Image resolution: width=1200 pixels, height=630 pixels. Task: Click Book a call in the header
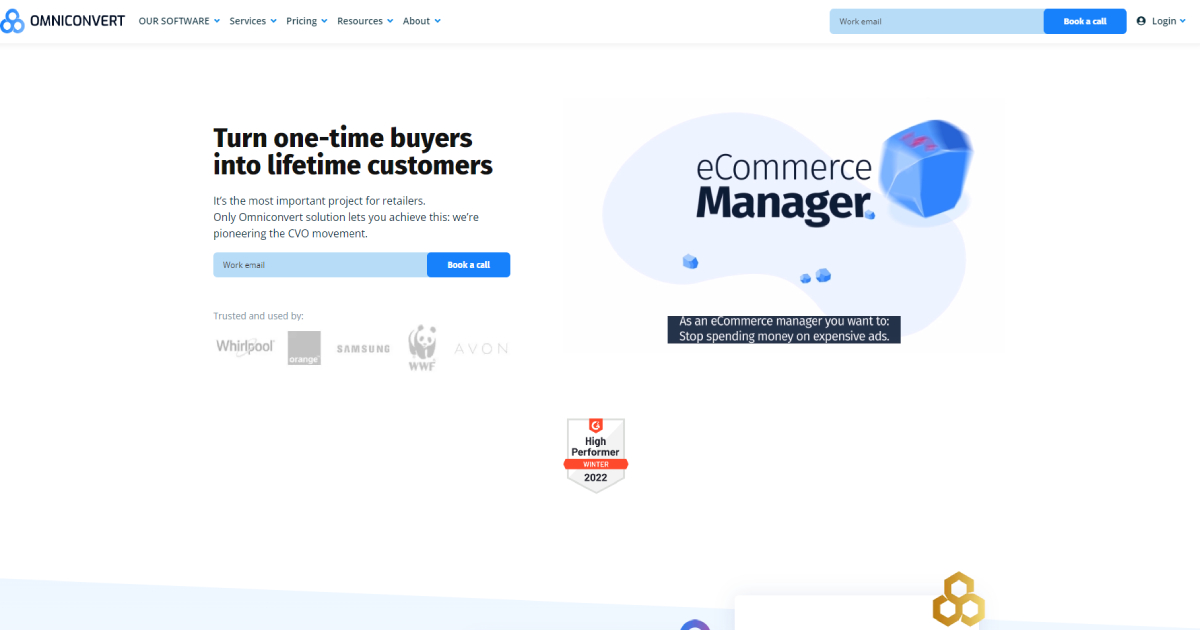[x=1085, y=21]
